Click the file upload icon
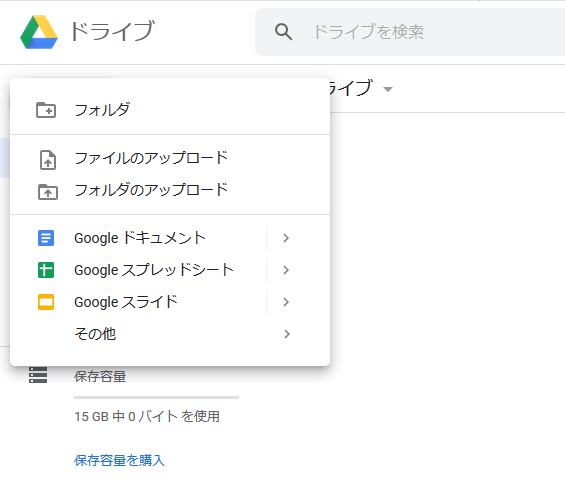This screenshot has height=488, width=565. 48,160
